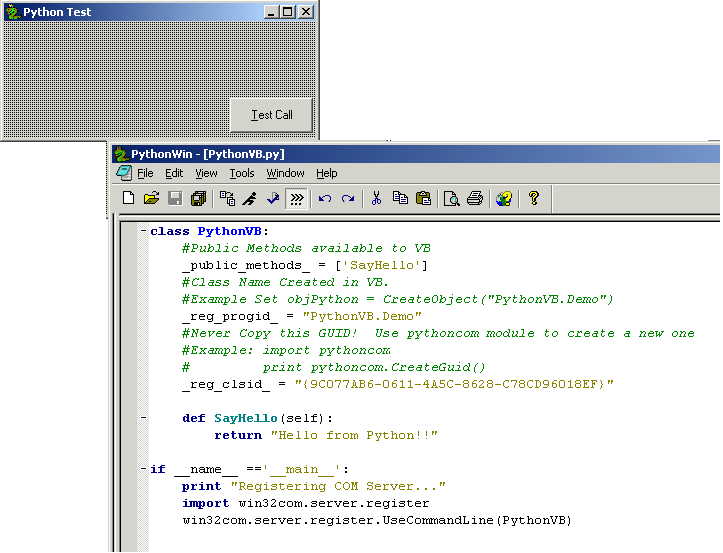Viewport: 723px width, 553px height.
Task: Click the #Public Methods available to VB comment
Action: pyautogui.click(x=306, y=248)
